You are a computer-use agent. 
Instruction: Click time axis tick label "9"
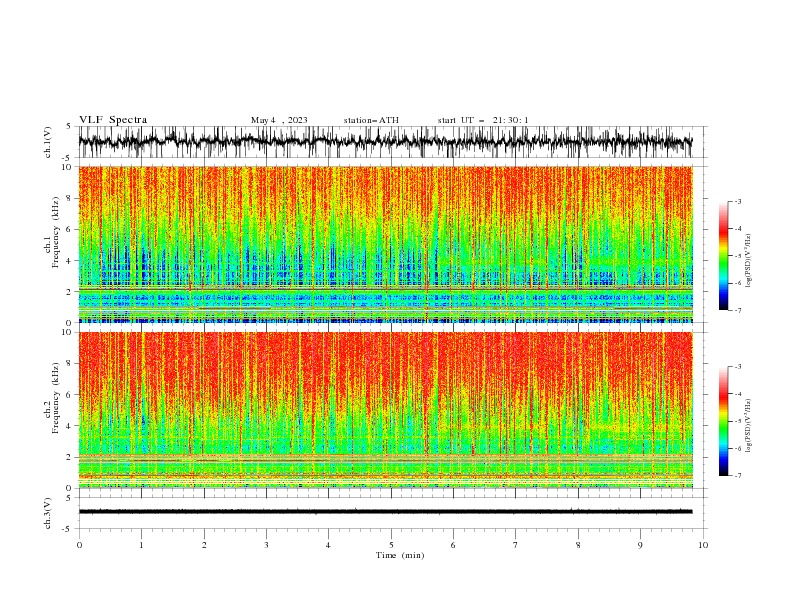[640, 545]
